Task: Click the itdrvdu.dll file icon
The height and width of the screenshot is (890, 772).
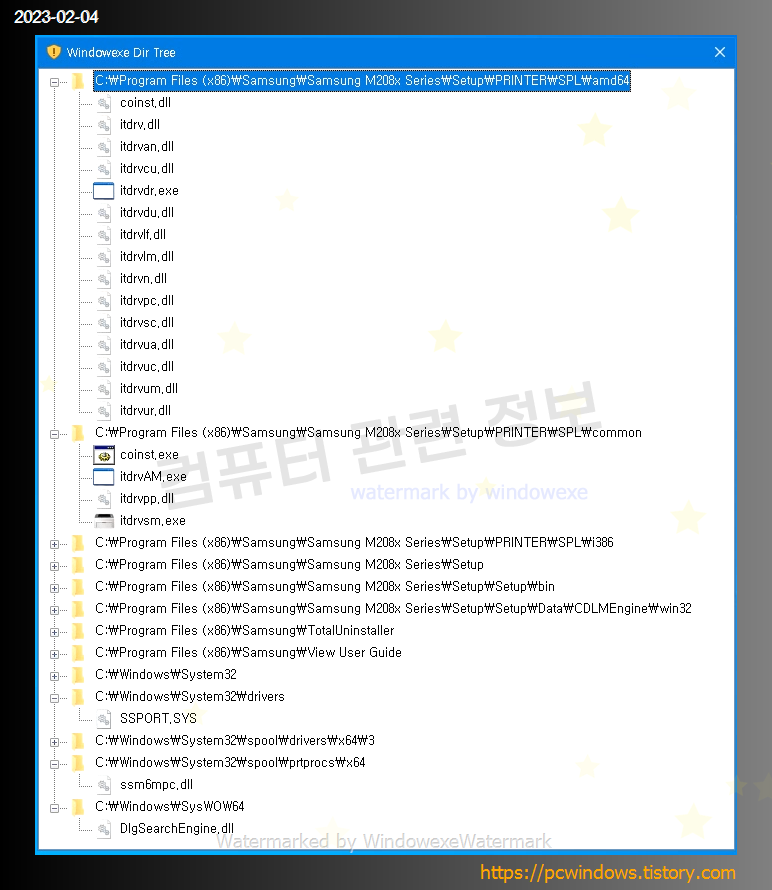Action: (103, 213)
